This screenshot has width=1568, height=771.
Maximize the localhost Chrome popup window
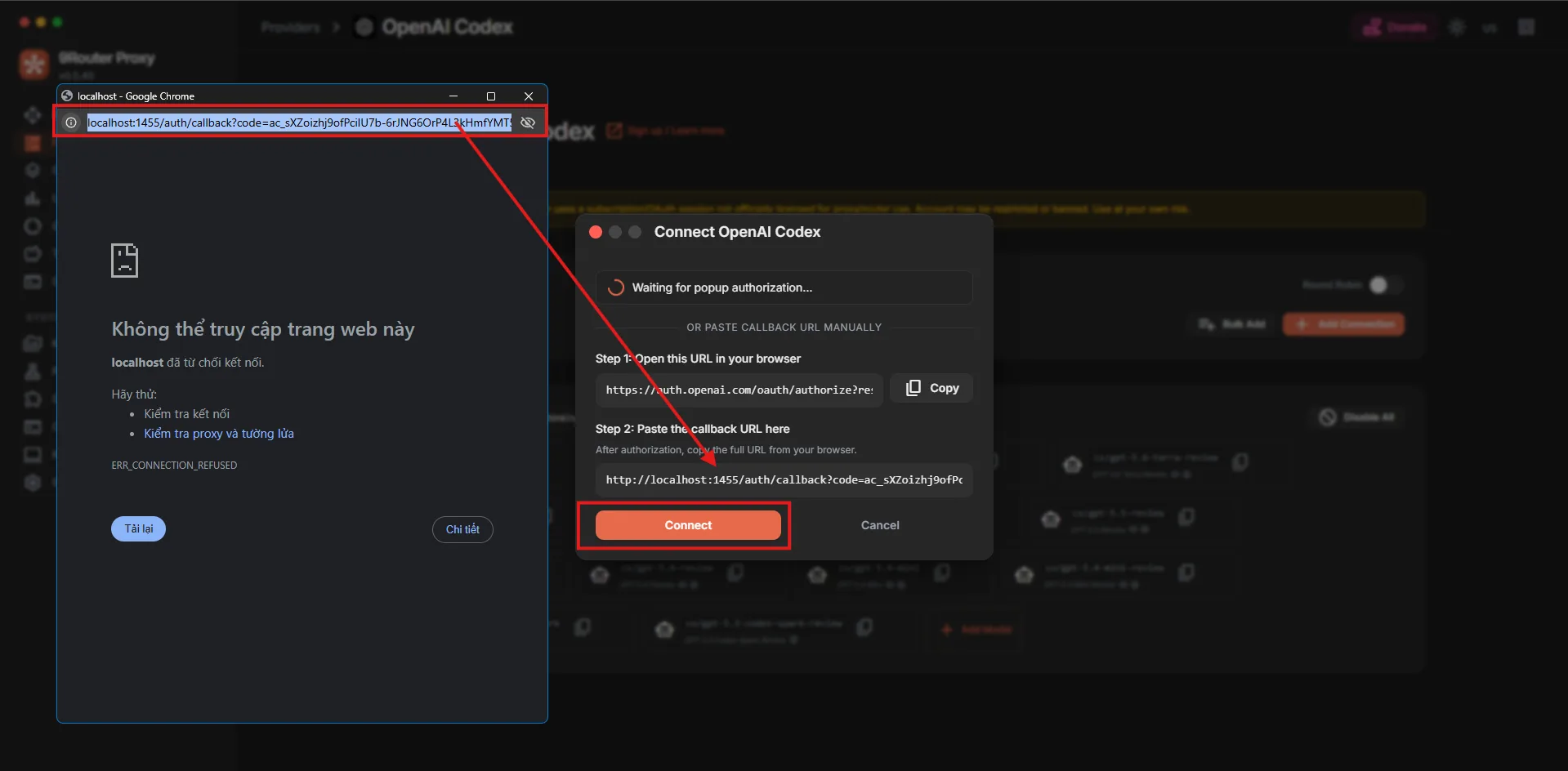coord(491,96)
